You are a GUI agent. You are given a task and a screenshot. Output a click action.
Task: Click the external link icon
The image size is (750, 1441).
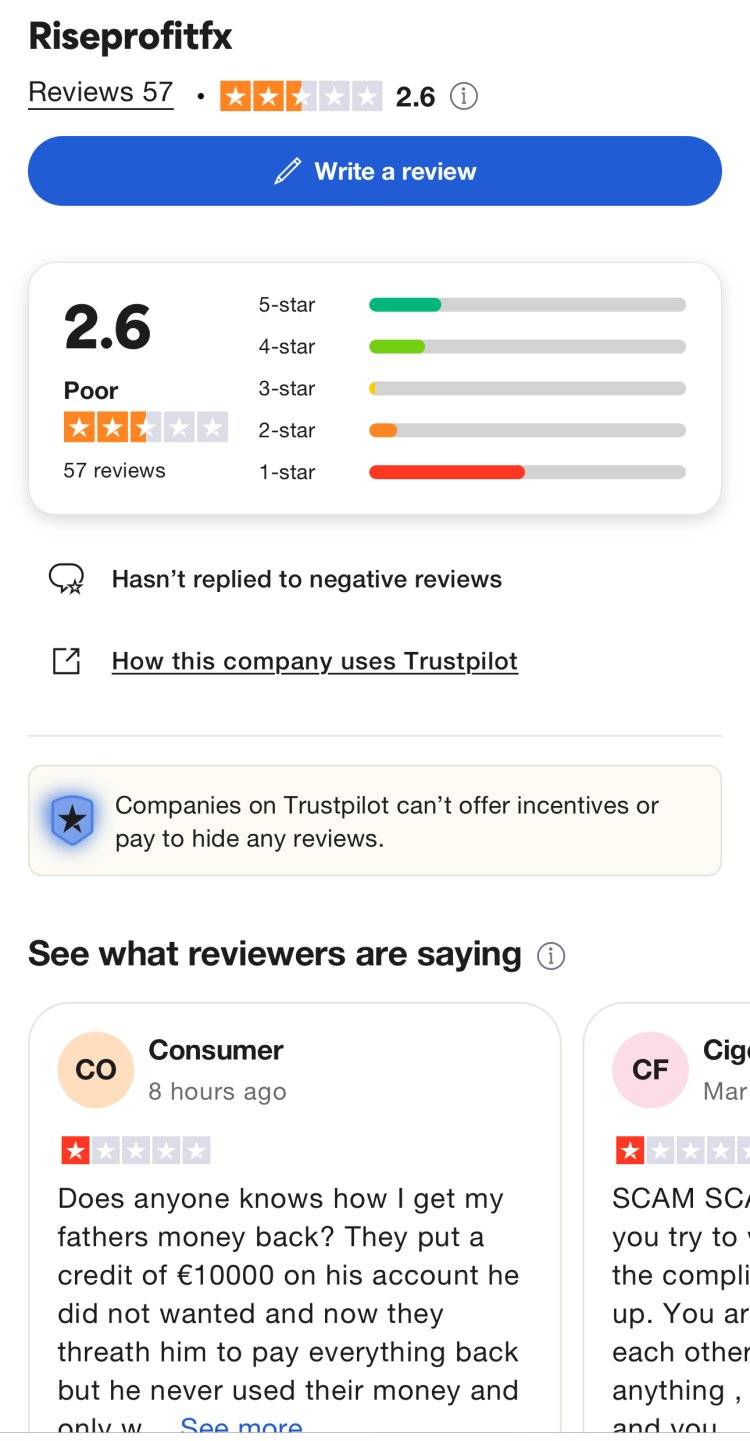(66, 661)
